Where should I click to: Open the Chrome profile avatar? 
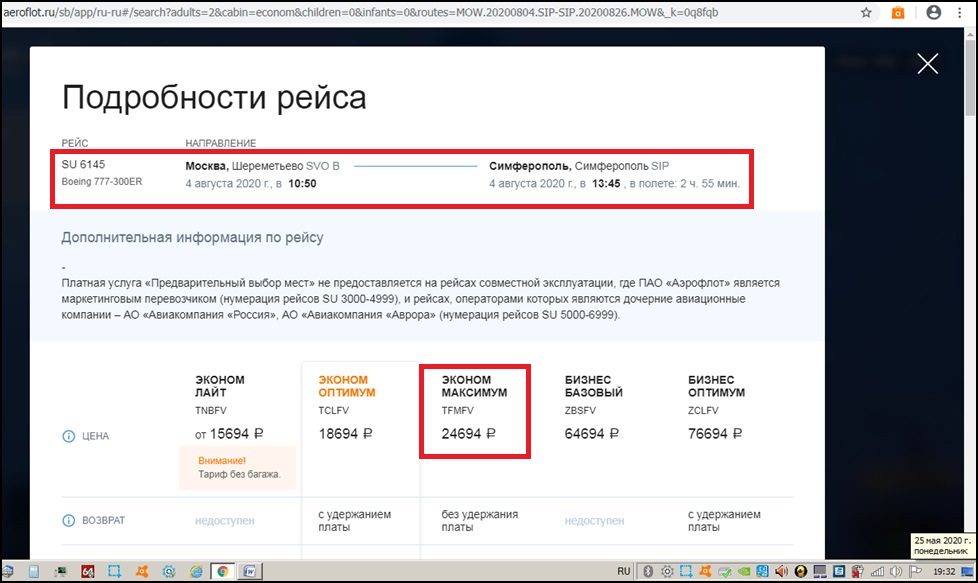click(933, 13)
